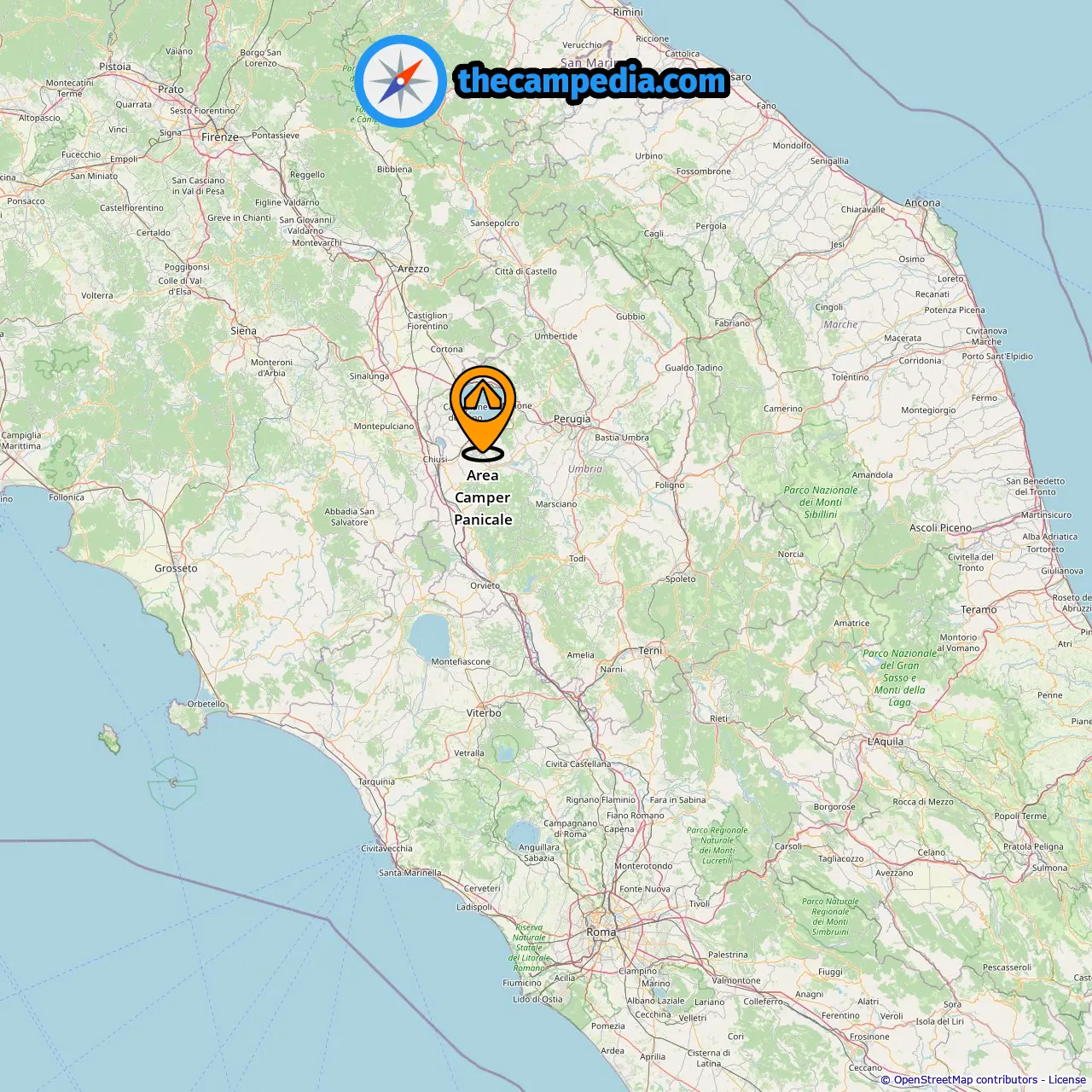Viewport: 1092px width, 1092px height.
Task: Click the Perugia city label
Action: 572,419
